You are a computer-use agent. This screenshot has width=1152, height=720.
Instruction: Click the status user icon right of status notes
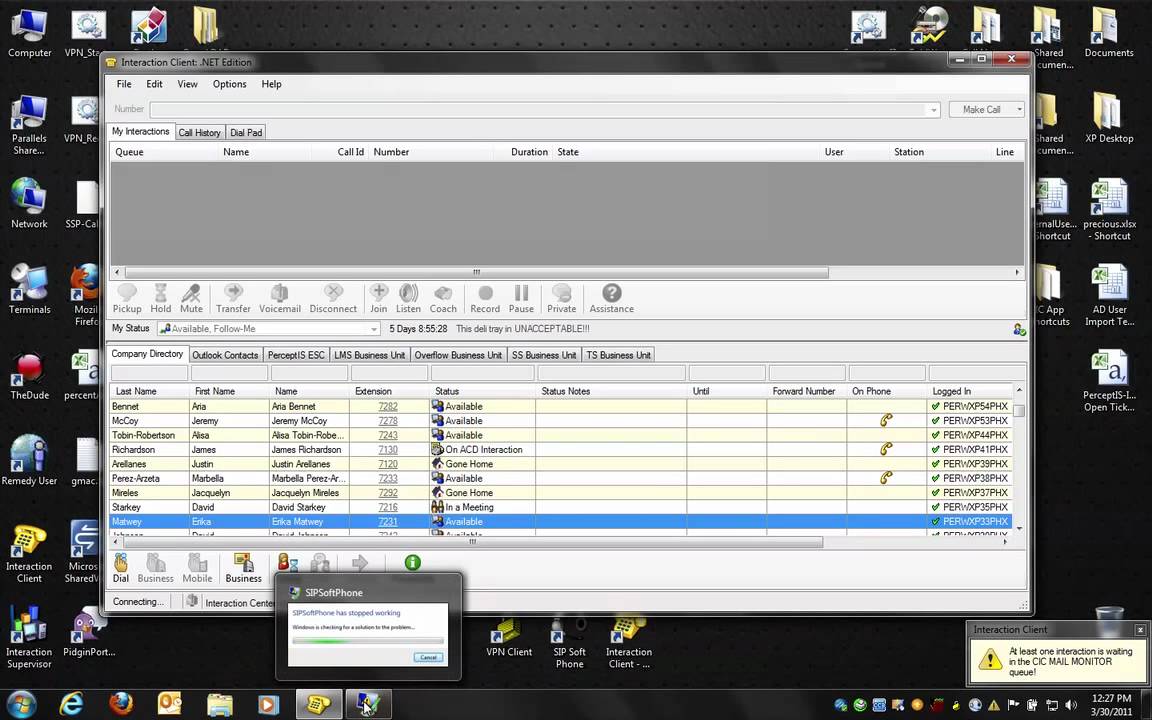(1019, 329)
